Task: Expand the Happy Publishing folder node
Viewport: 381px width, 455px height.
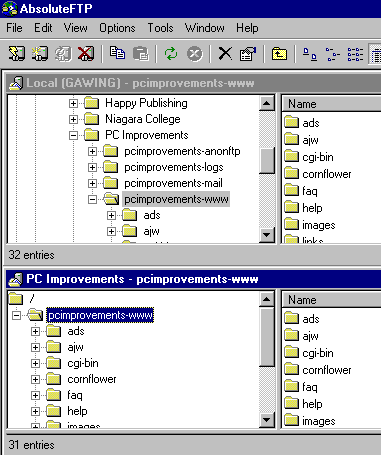Action: tap(73, 103)
